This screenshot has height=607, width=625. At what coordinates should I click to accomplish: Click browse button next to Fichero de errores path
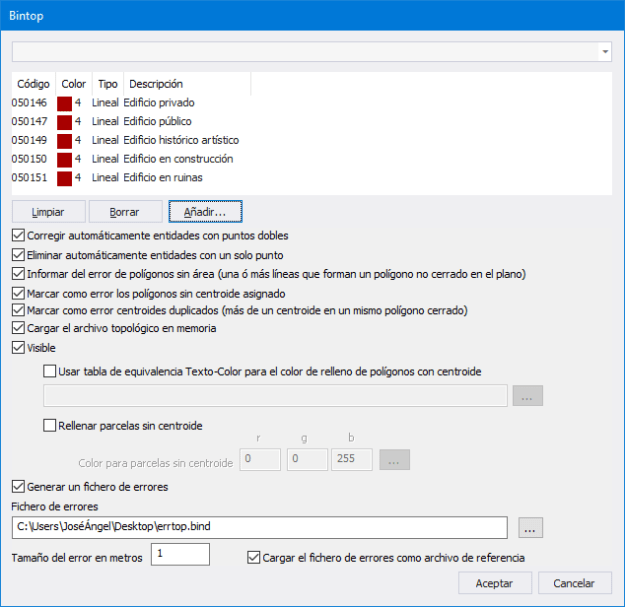point(531,527)
